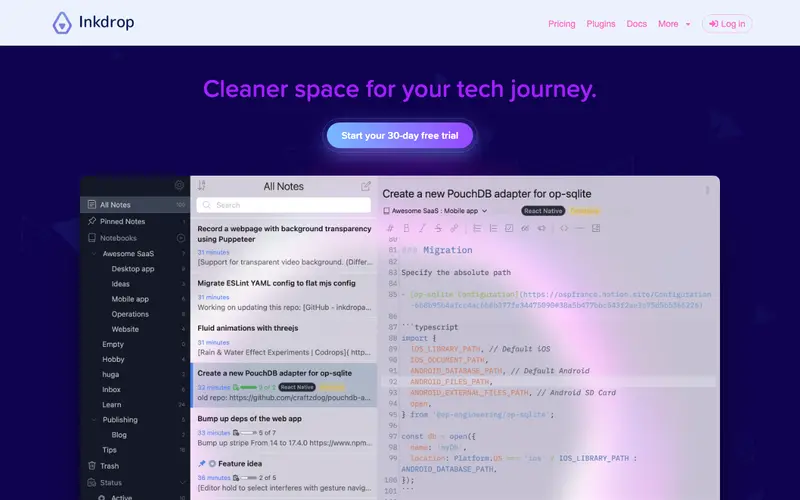Viewport: 800px width, 500px height.
Task: Open the Mobile app notebook
Action: point(130,299)
